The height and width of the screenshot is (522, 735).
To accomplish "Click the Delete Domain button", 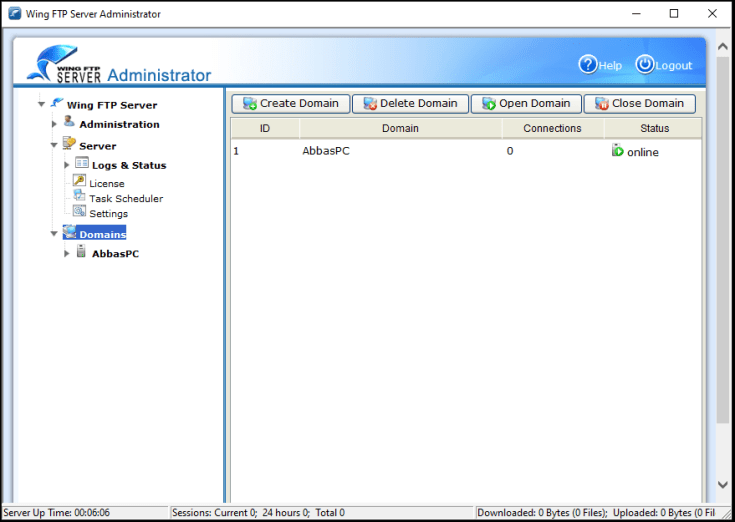I will tap(410, 104).
